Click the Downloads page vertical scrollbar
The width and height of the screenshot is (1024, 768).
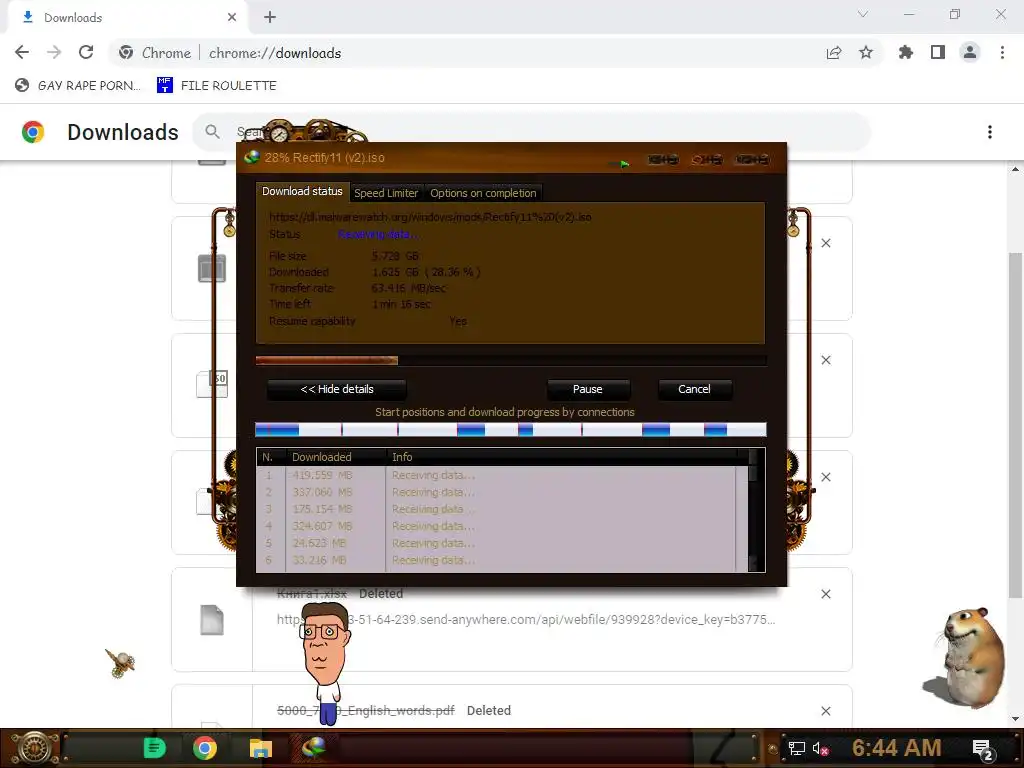click(1015, 424)
